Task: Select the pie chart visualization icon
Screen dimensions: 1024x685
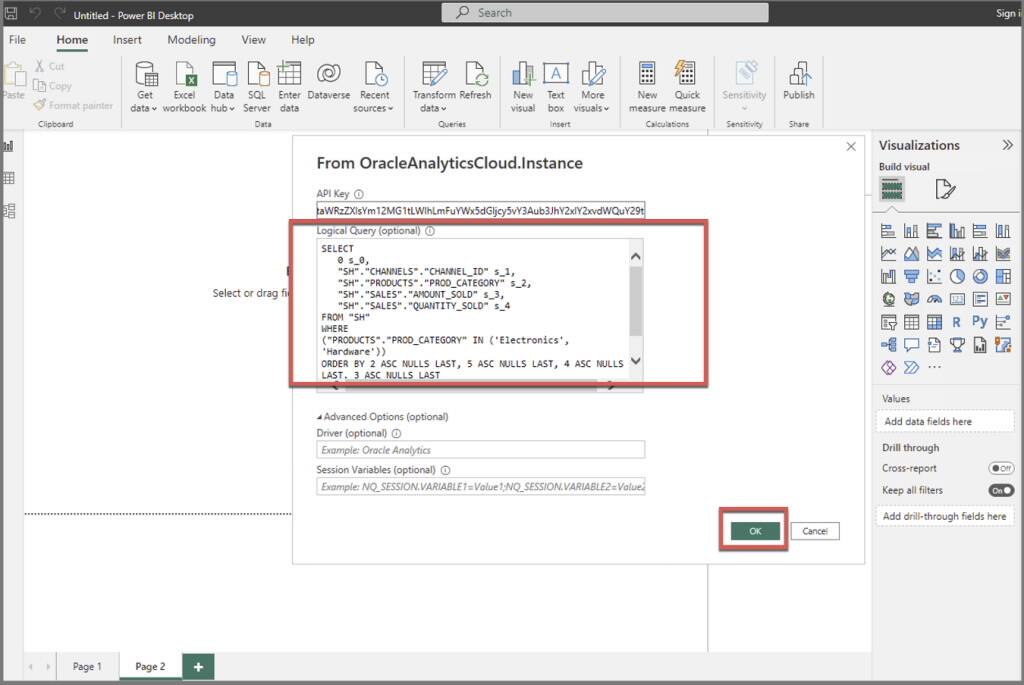Action: [x=956, y=276]
